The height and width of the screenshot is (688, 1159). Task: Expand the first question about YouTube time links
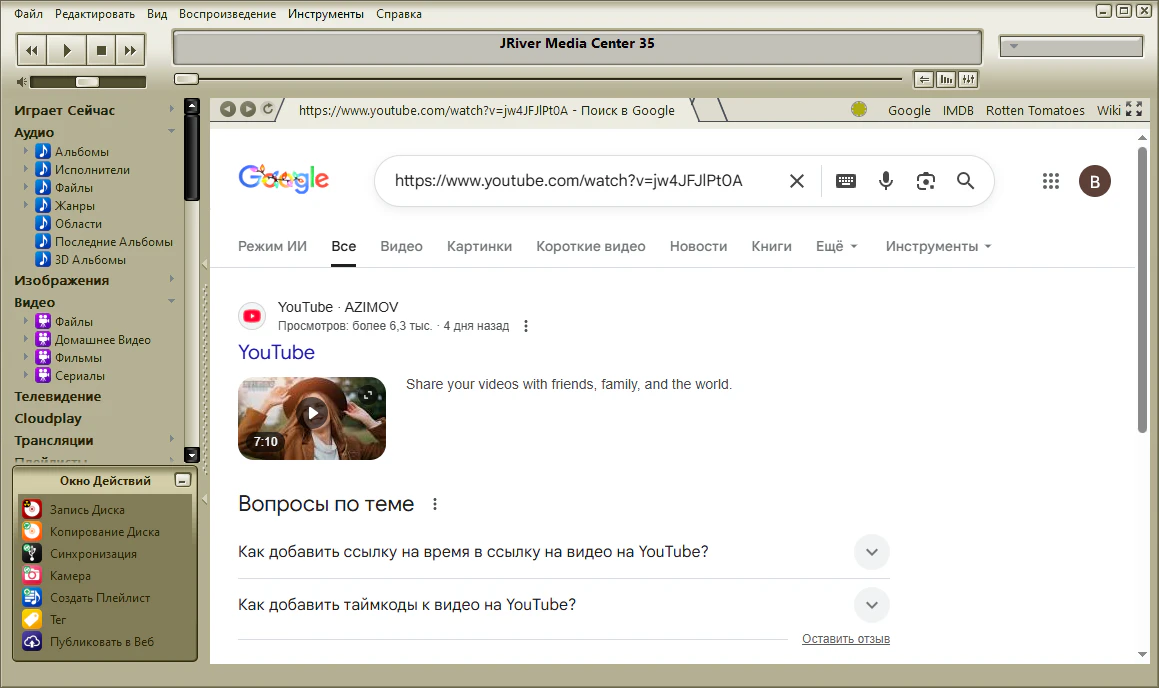pos(871,552)
